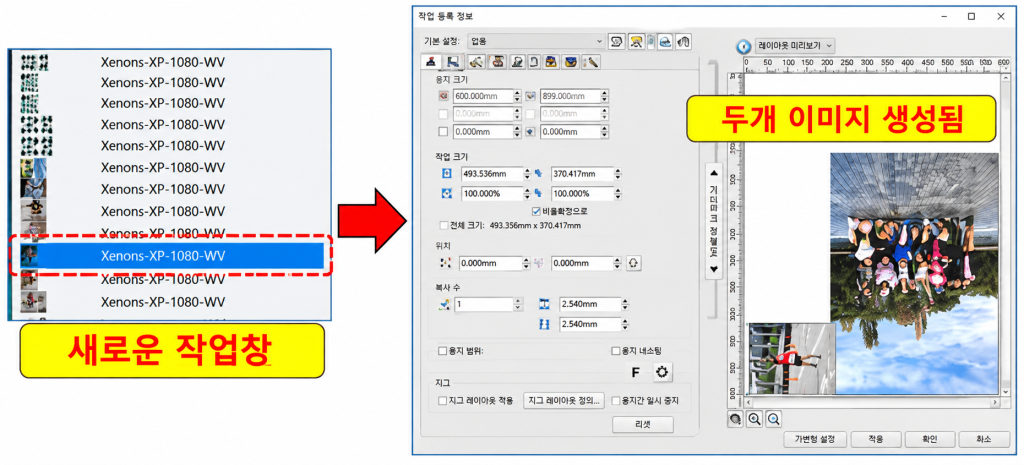Open the pencil brush icon tab
The height and width of the screenshot is (465, 1024).
click(x=590, y=62)
